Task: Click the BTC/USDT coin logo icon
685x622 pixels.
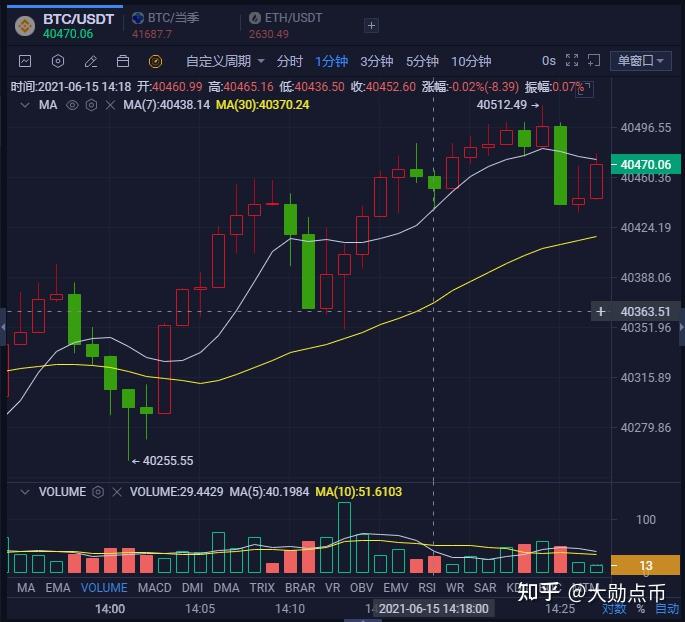Action: 25,26
